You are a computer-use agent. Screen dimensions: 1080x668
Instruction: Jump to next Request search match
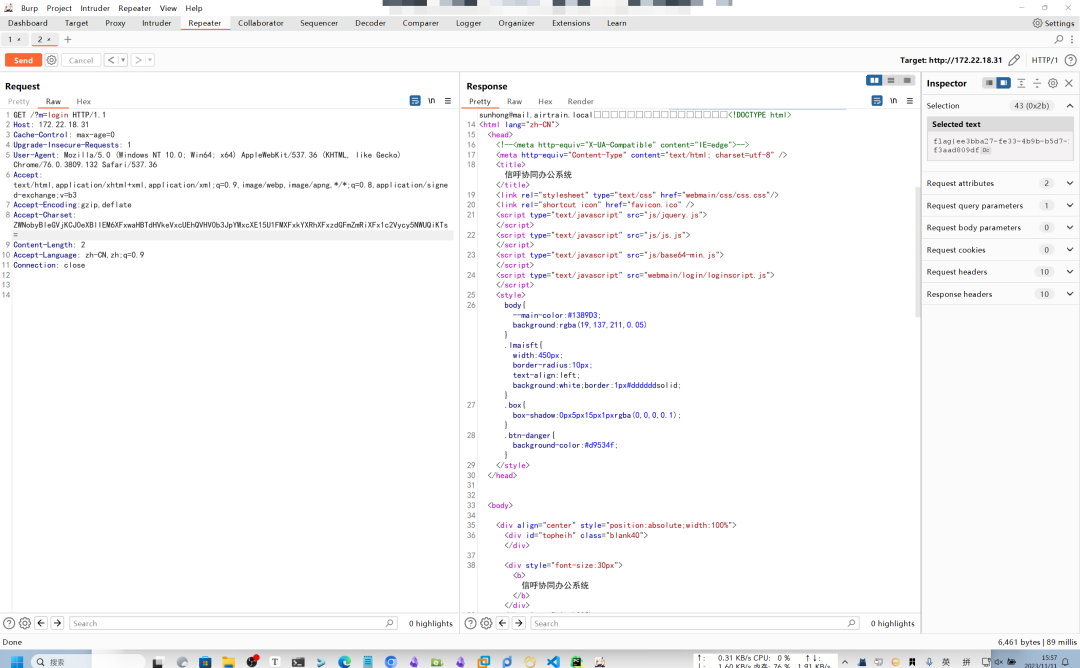57,623
